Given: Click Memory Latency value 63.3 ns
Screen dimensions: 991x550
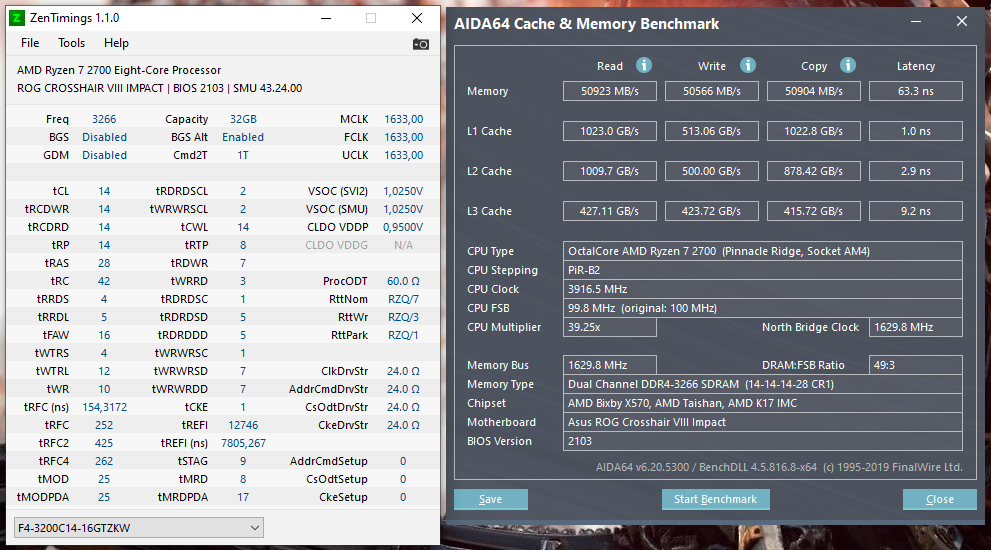Looking at the screenshot, I should (x=916, y=91).
